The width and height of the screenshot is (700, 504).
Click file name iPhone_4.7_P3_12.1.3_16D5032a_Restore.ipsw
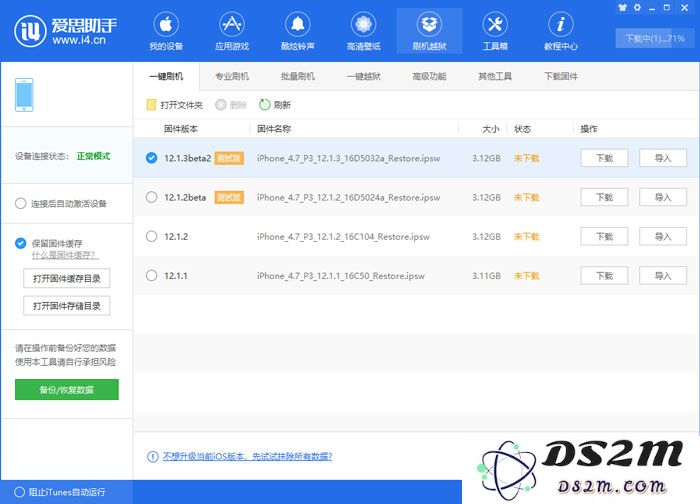pyautogui.click(x=348, y=158)
